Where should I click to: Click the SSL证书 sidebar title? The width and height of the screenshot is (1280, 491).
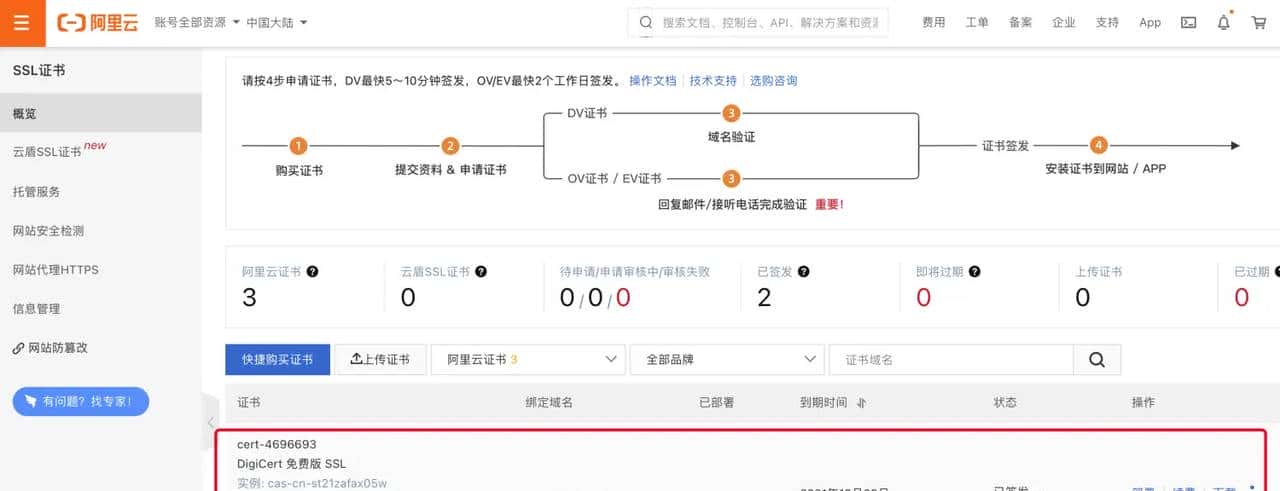click(39, 71)
